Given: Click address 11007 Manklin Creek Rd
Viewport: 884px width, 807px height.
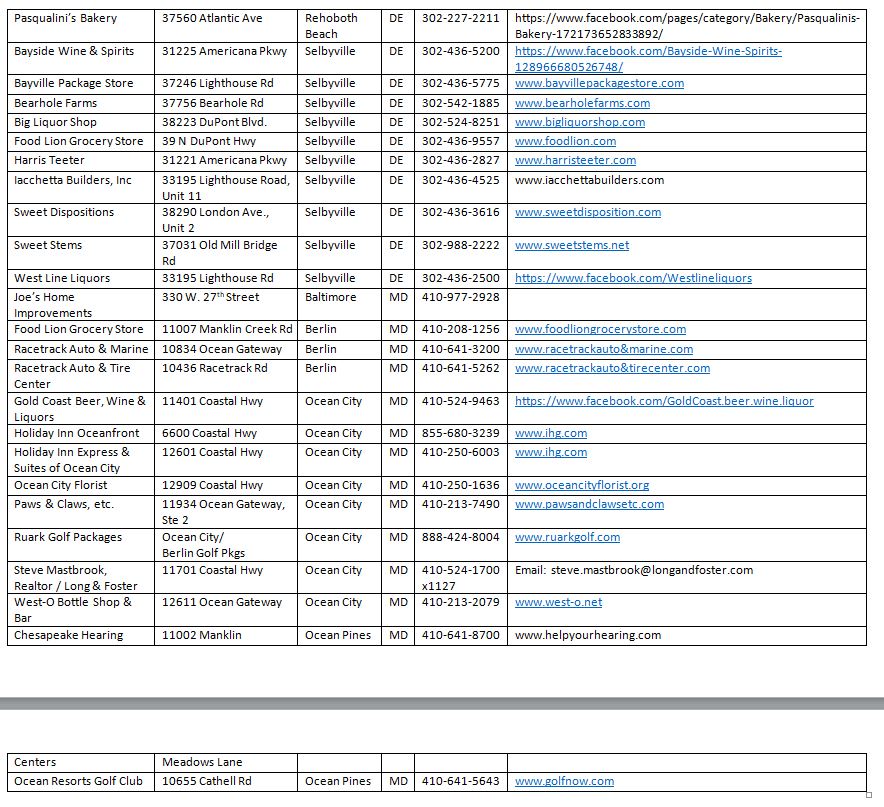Looking at the screenshot, I should click(227, 329).
